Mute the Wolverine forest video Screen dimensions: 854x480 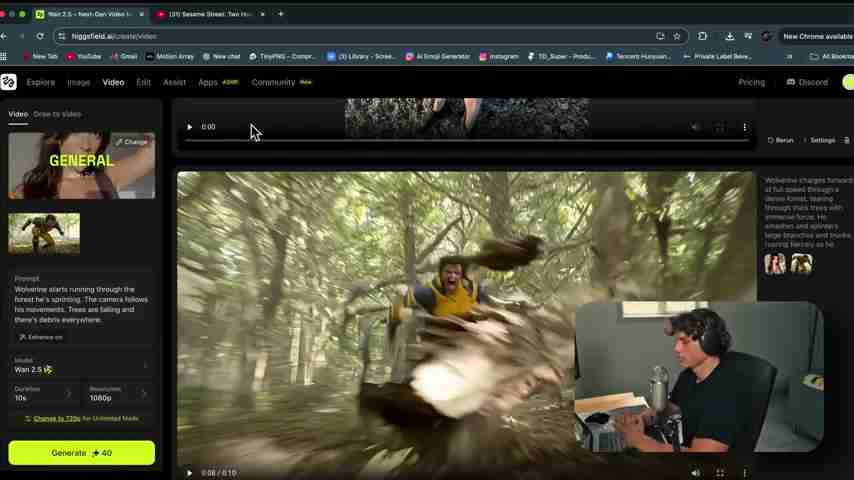pyautogui.click(x=695, y=473)
